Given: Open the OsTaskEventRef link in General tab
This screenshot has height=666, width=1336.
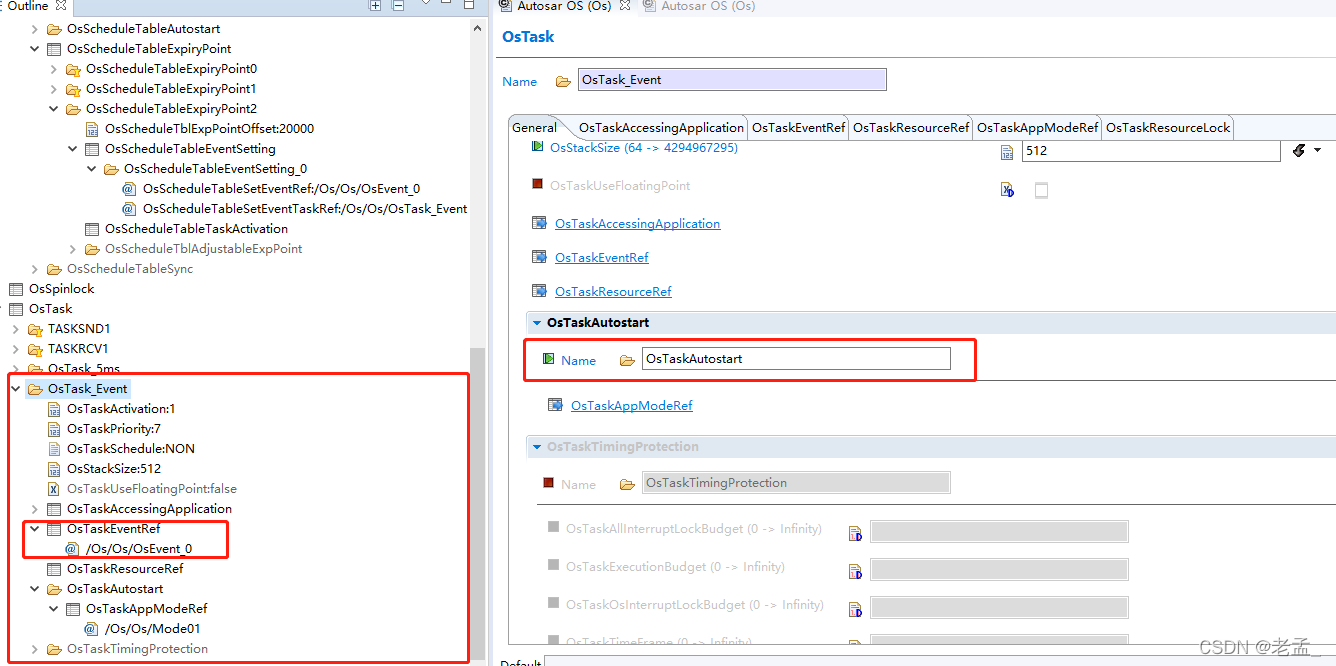Looking at the screenshot, I should pos(602,257).
